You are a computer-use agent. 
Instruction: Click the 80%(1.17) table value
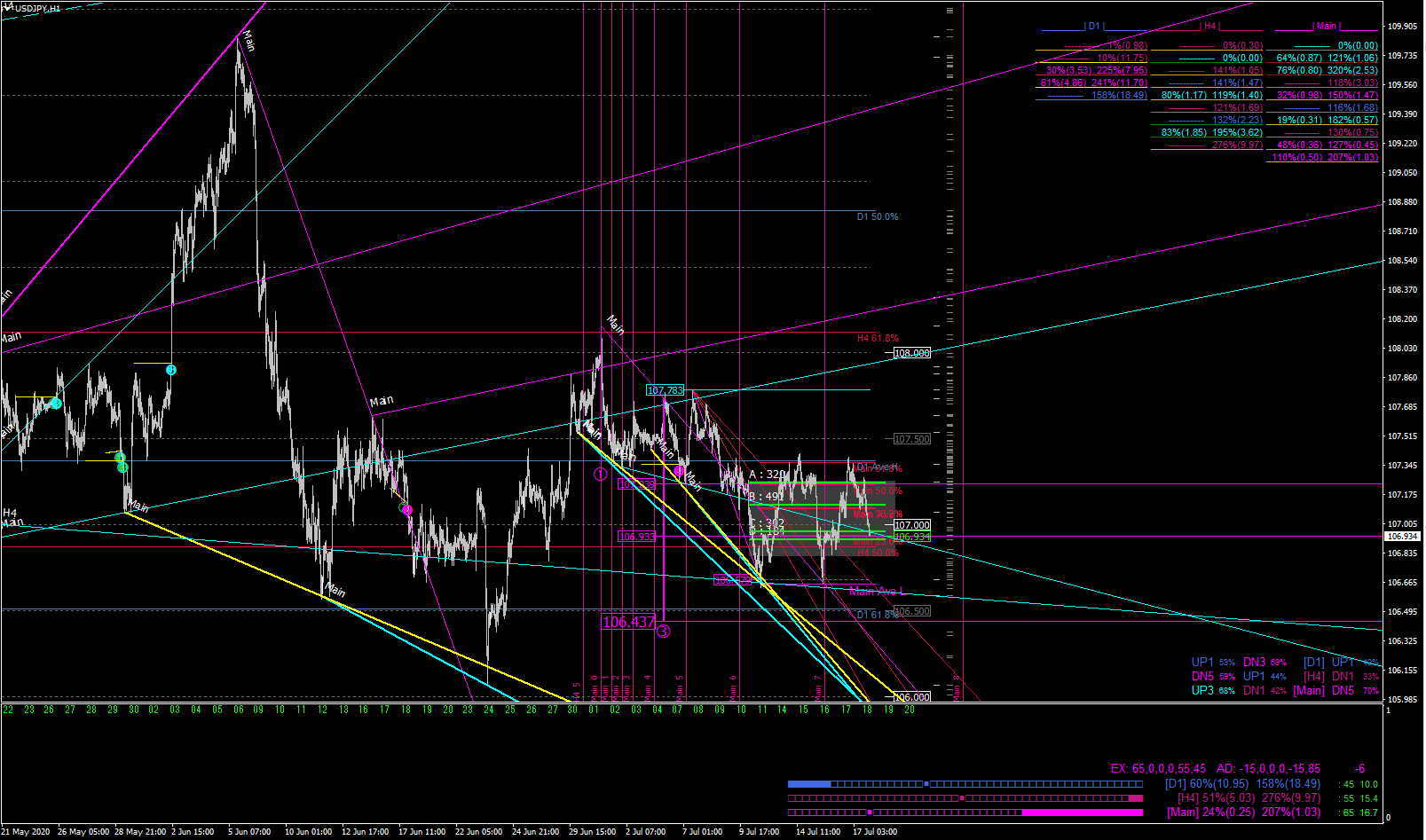click(x=1184, y=96)
